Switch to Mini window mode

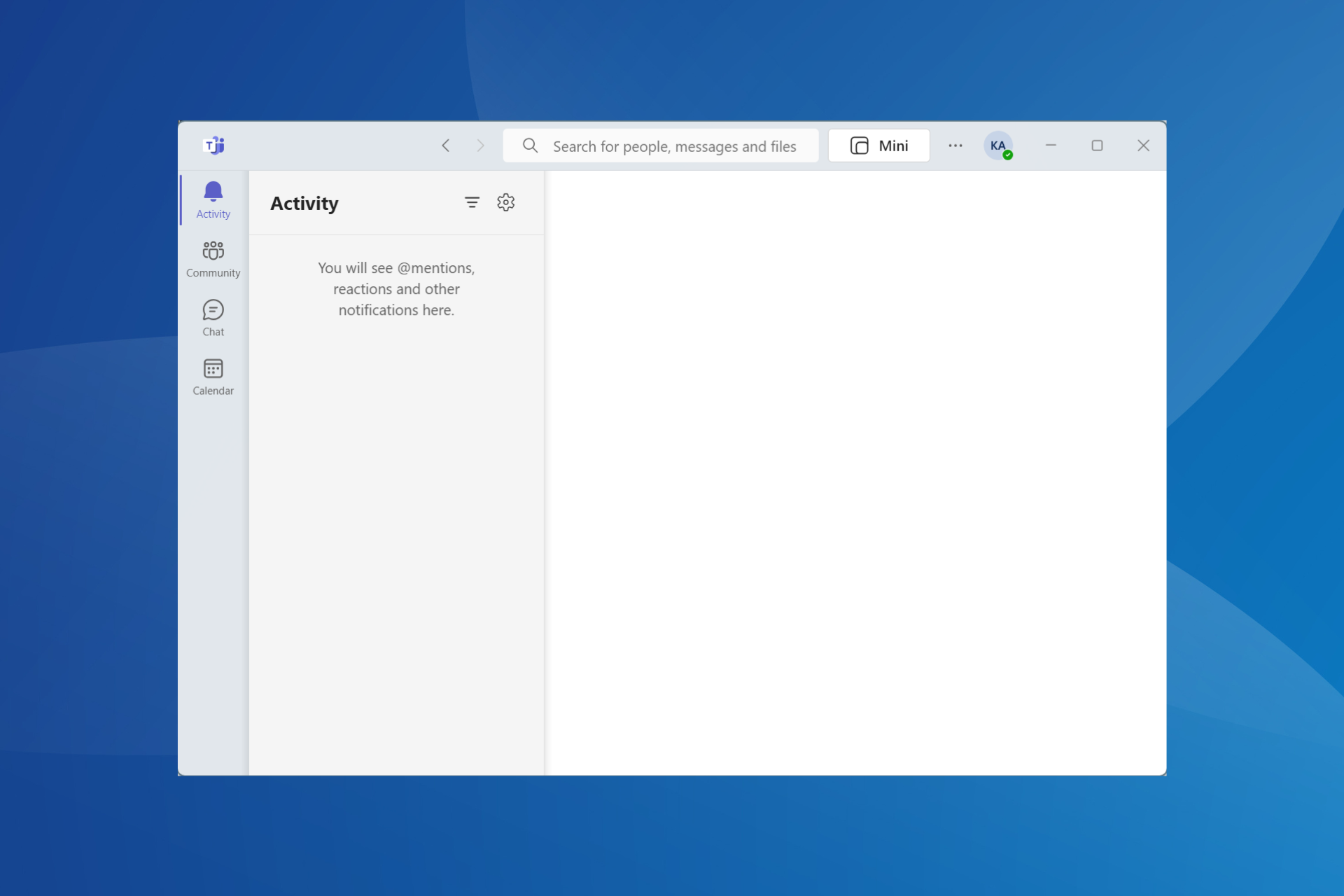878,146
